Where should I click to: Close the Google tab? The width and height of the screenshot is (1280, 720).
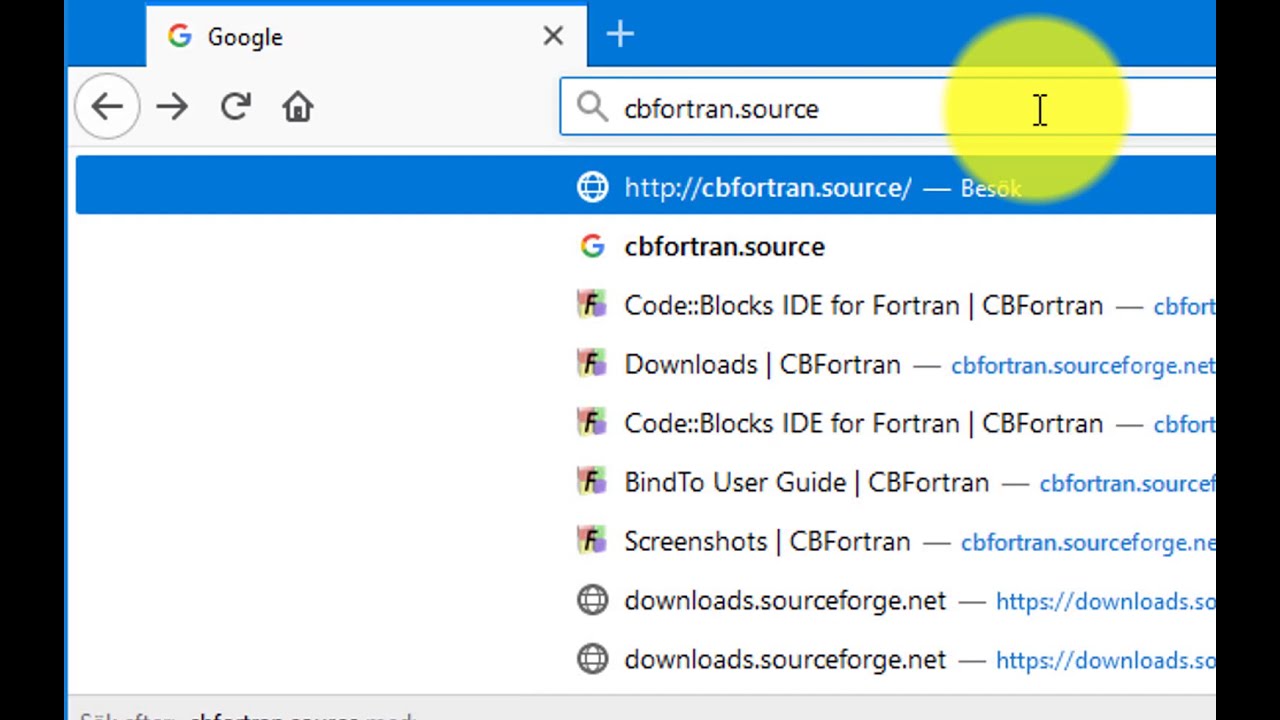553,37
